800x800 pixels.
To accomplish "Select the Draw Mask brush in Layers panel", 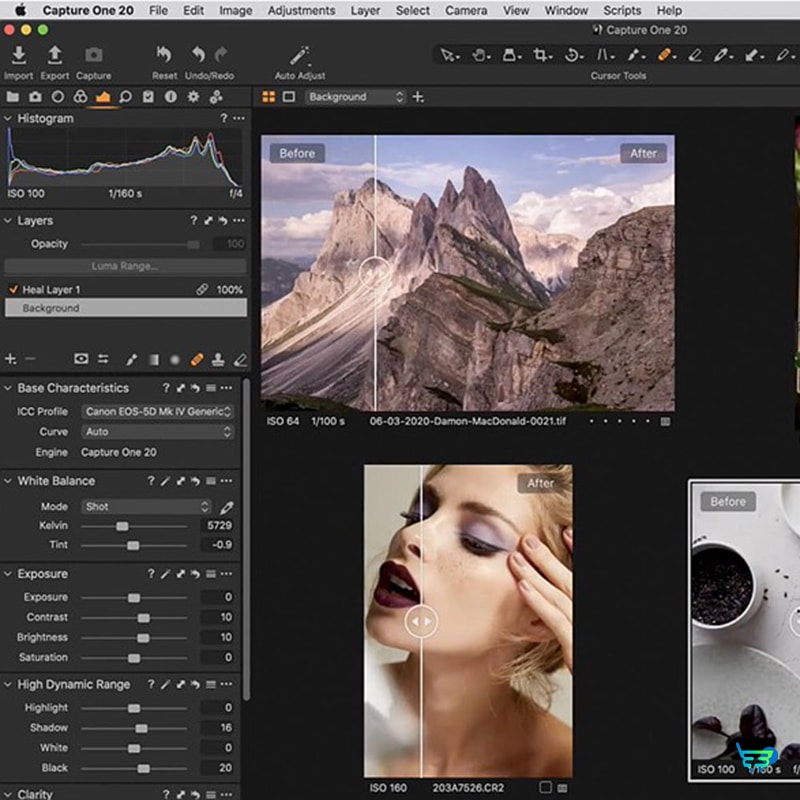I will 131,360.
